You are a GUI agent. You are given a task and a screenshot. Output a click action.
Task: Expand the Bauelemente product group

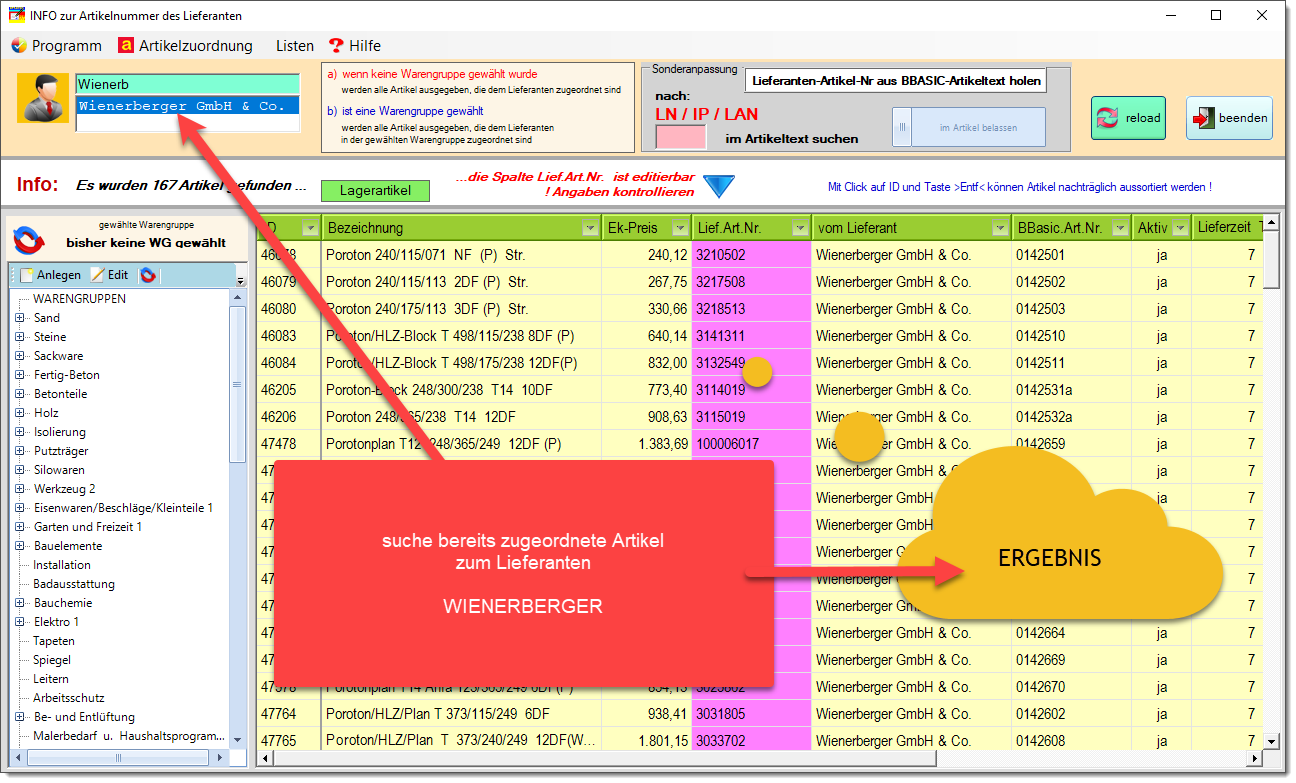20,546
